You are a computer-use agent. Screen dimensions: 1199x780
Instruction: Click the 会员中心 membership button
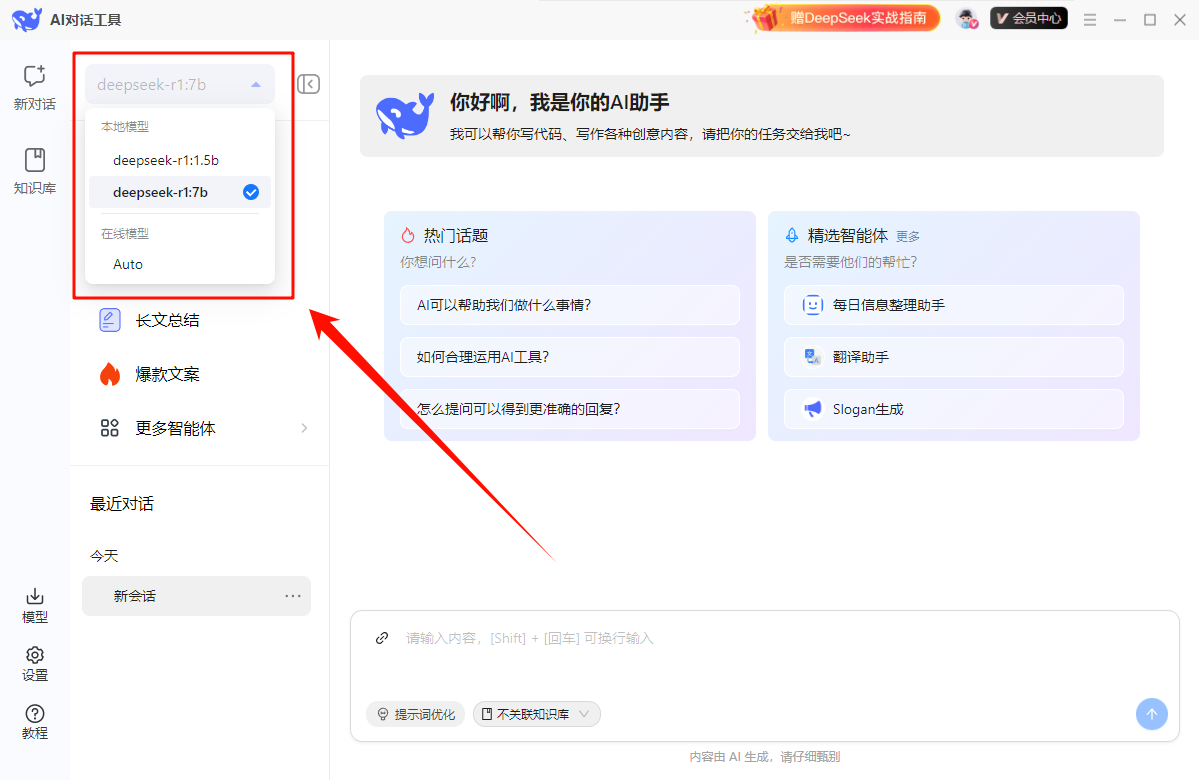click(x=1028, y=18)
